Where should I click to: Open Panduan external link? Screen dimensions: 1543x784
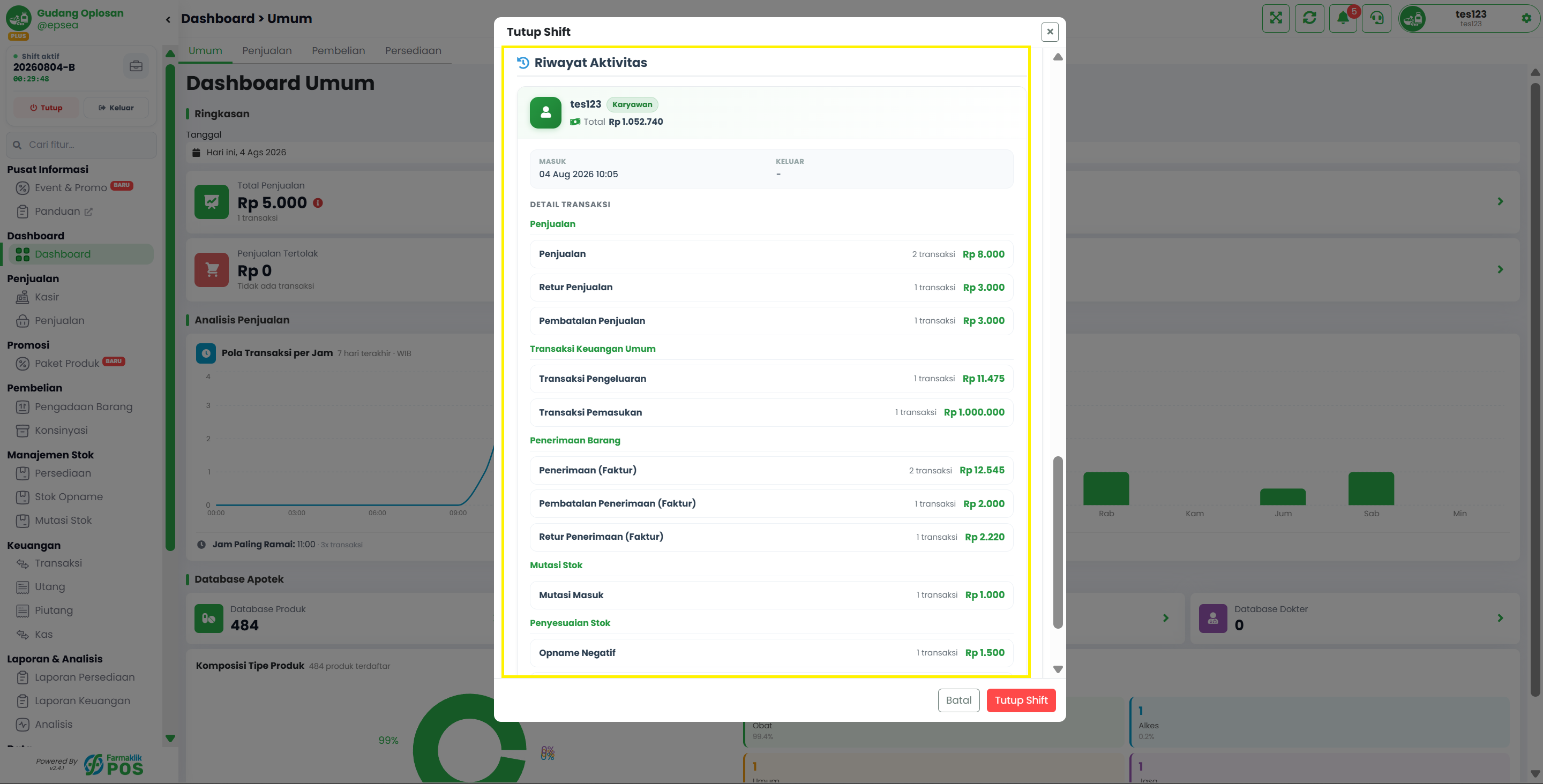(64, 212)
